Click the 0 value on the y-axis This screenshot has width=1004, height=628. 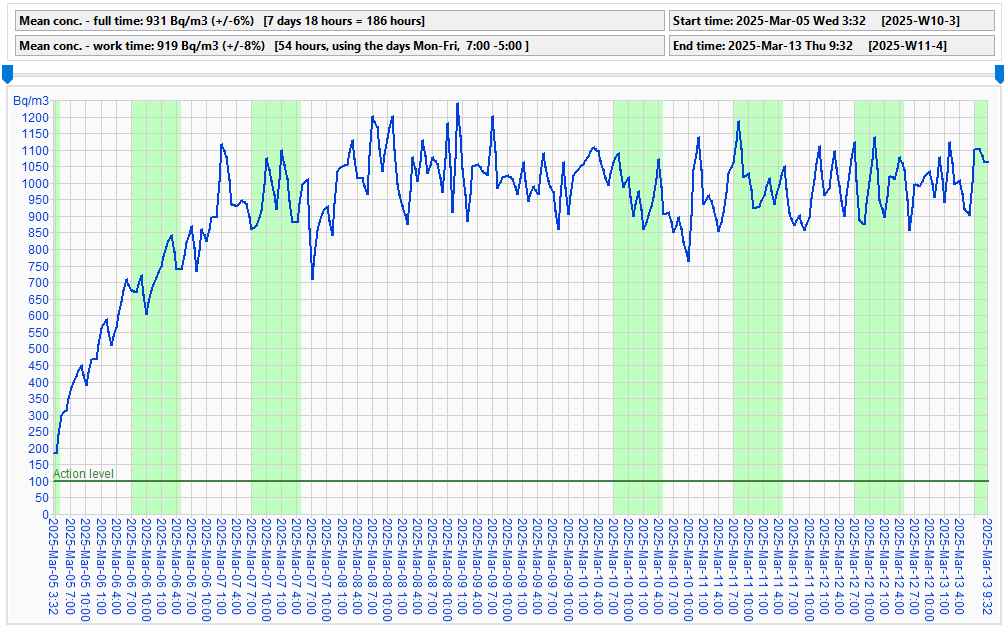(x=46, y=514)
